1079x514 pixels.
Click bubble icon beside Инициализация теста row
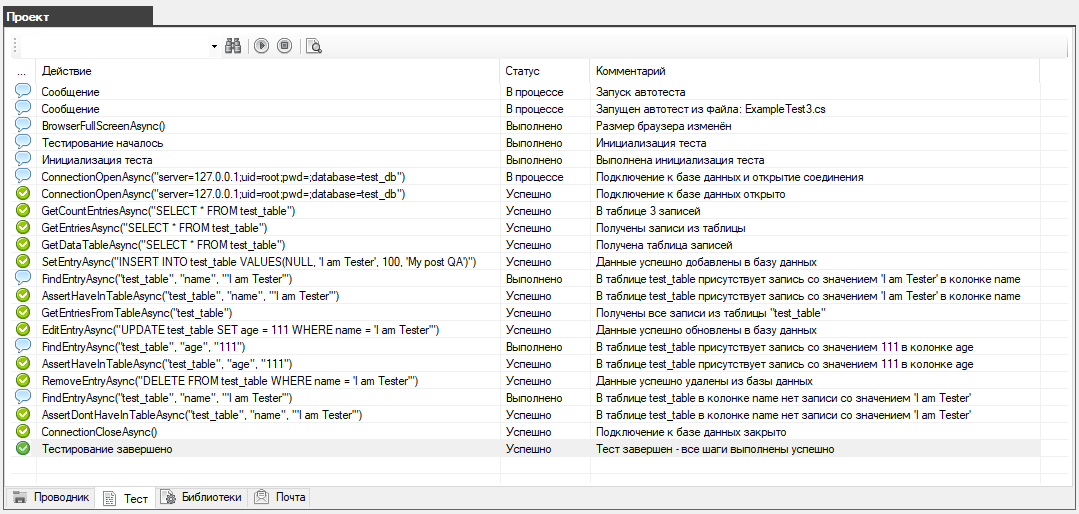click(23, 160)
